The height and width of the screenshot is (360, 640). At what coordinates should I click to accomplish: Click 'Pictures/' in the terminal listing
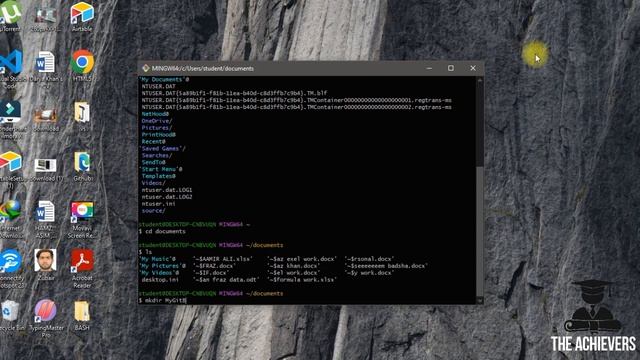coord(157,128)
